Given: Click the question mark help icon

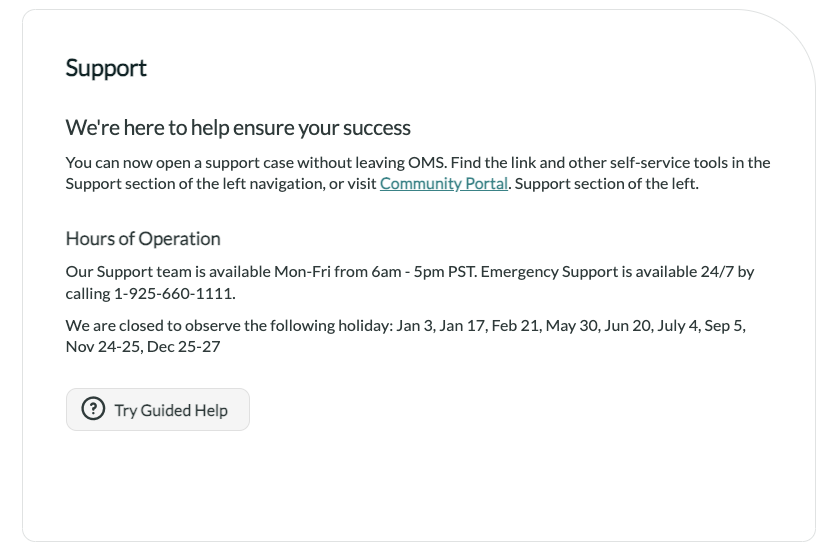Looking at the screenshot, I should (93, 410).
